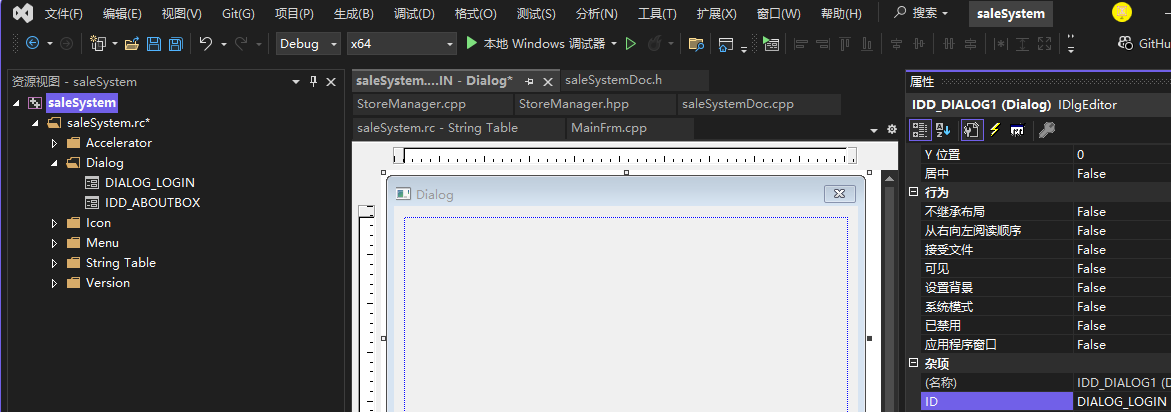
Task: Open the 调试(D) menu
Action: point(414,13)
